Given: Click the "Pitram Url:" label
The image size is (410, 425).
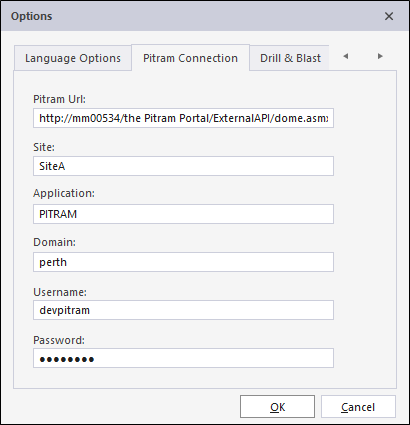Looking at the screenshot, I should click(x=59, y=99).
